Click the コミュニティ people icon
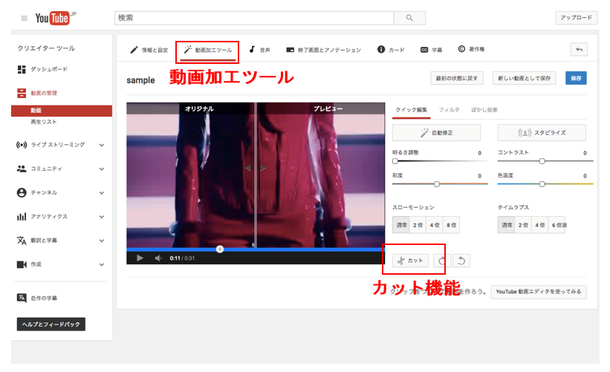This screenshot has width=610, height=372. 21,168
